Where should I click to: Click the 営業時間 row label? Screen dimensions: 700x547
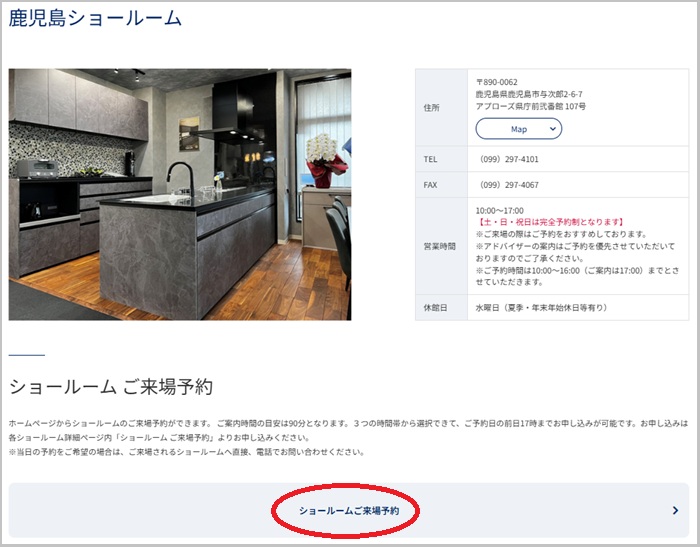[439, 246]
